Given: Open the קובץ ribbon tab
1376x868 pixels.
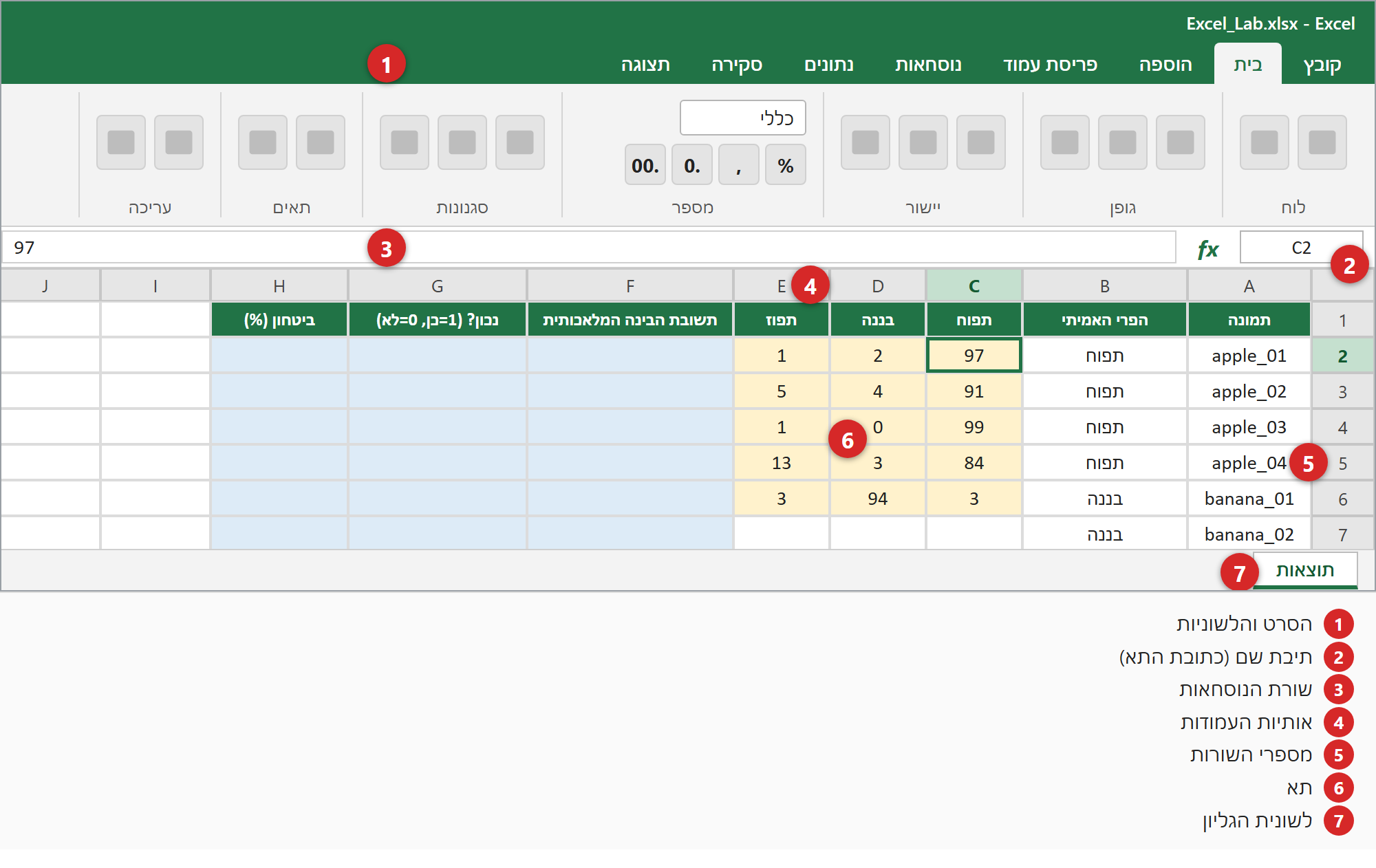Looking at the screenshot, I should point(1322,65).
